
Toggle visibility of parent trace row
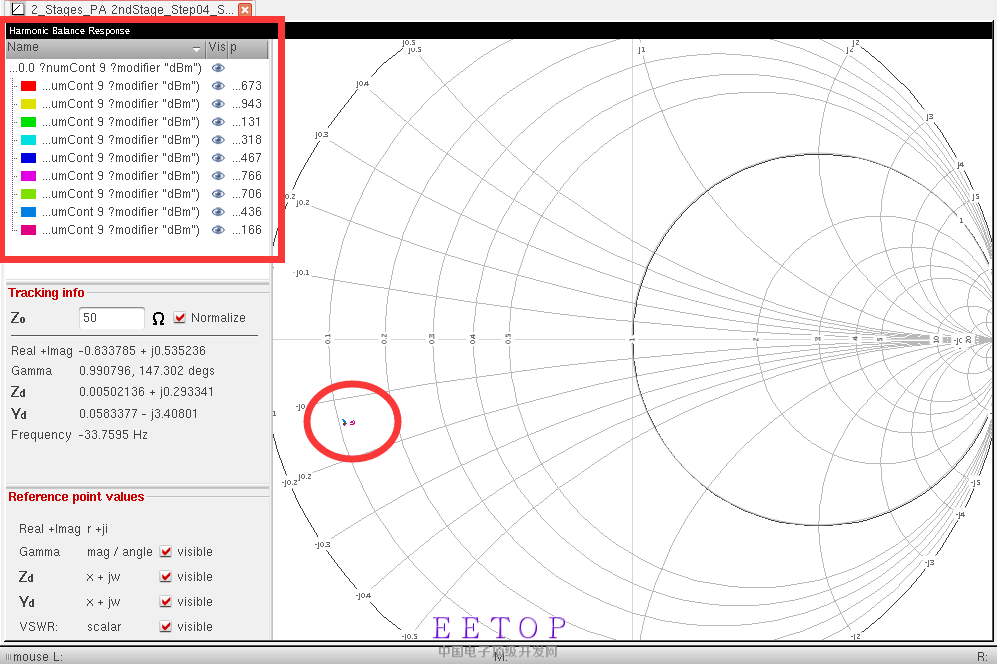[x=218, y=68]
